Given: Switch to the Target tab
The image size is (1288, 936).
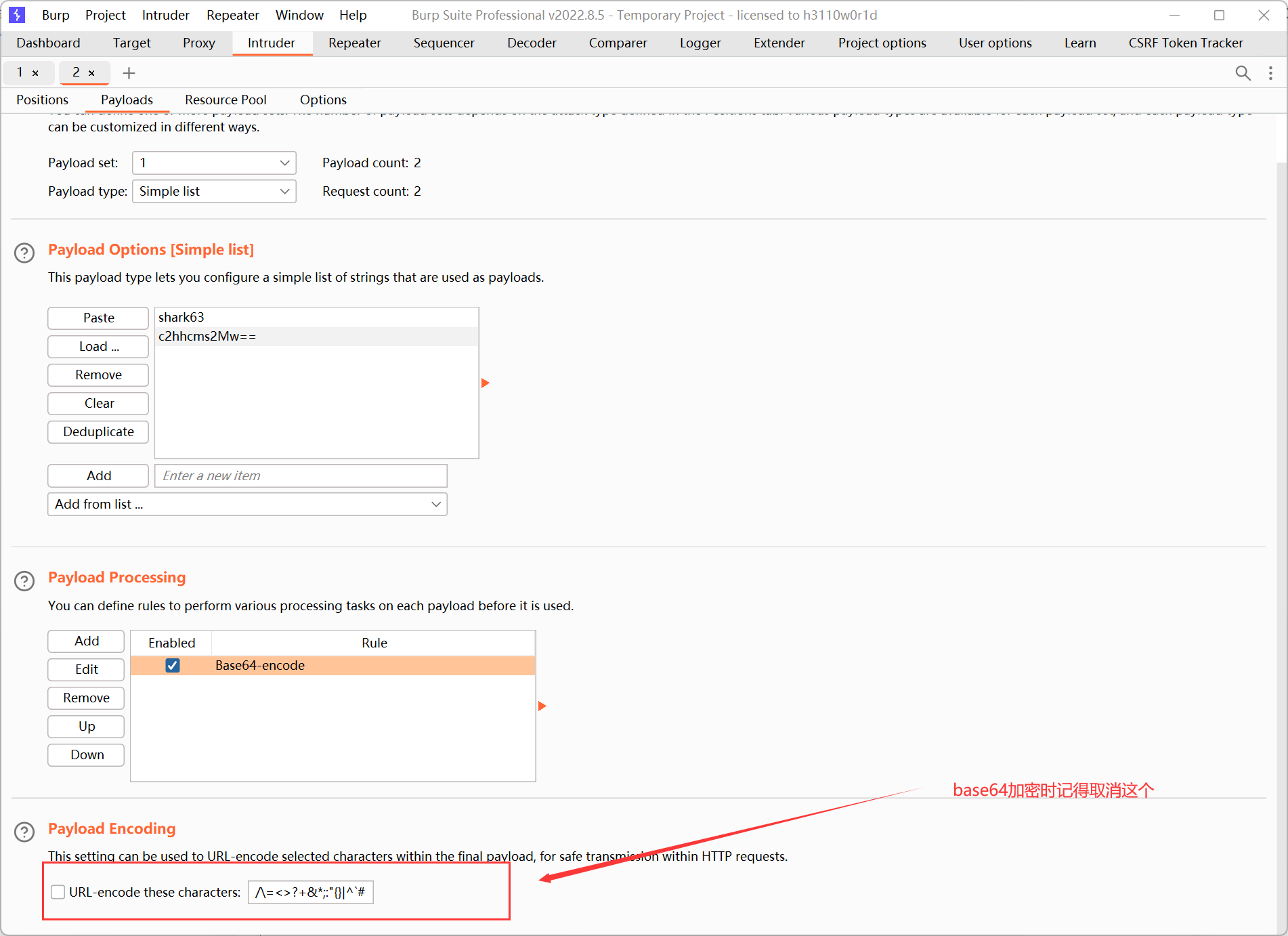Looking at the screenshot, I should pyautogui.click(x=132, y=43).
